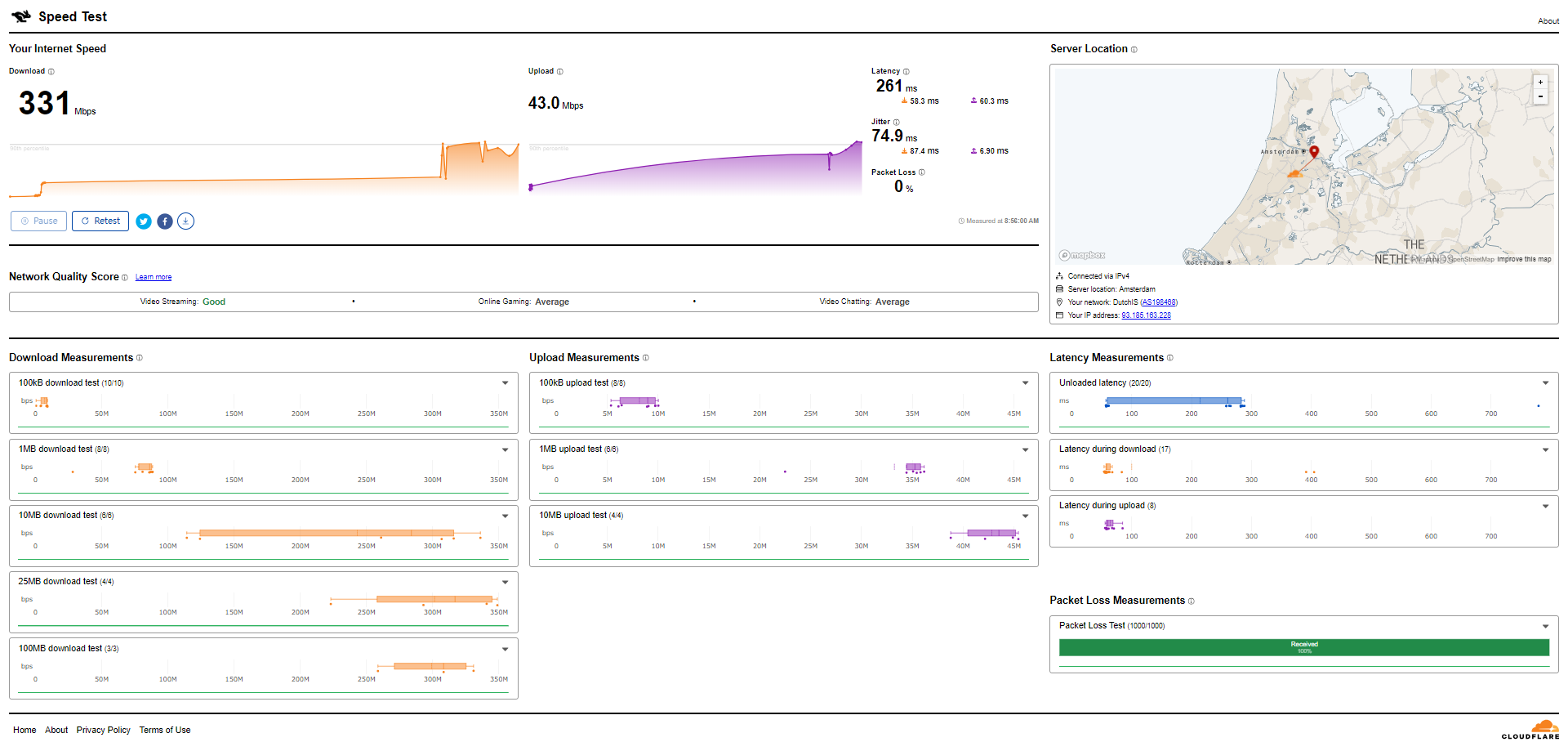1568x751 pixels.
Task: Click the purple upload speed graph
Action: pyautogui.click(x=696, y=167)
